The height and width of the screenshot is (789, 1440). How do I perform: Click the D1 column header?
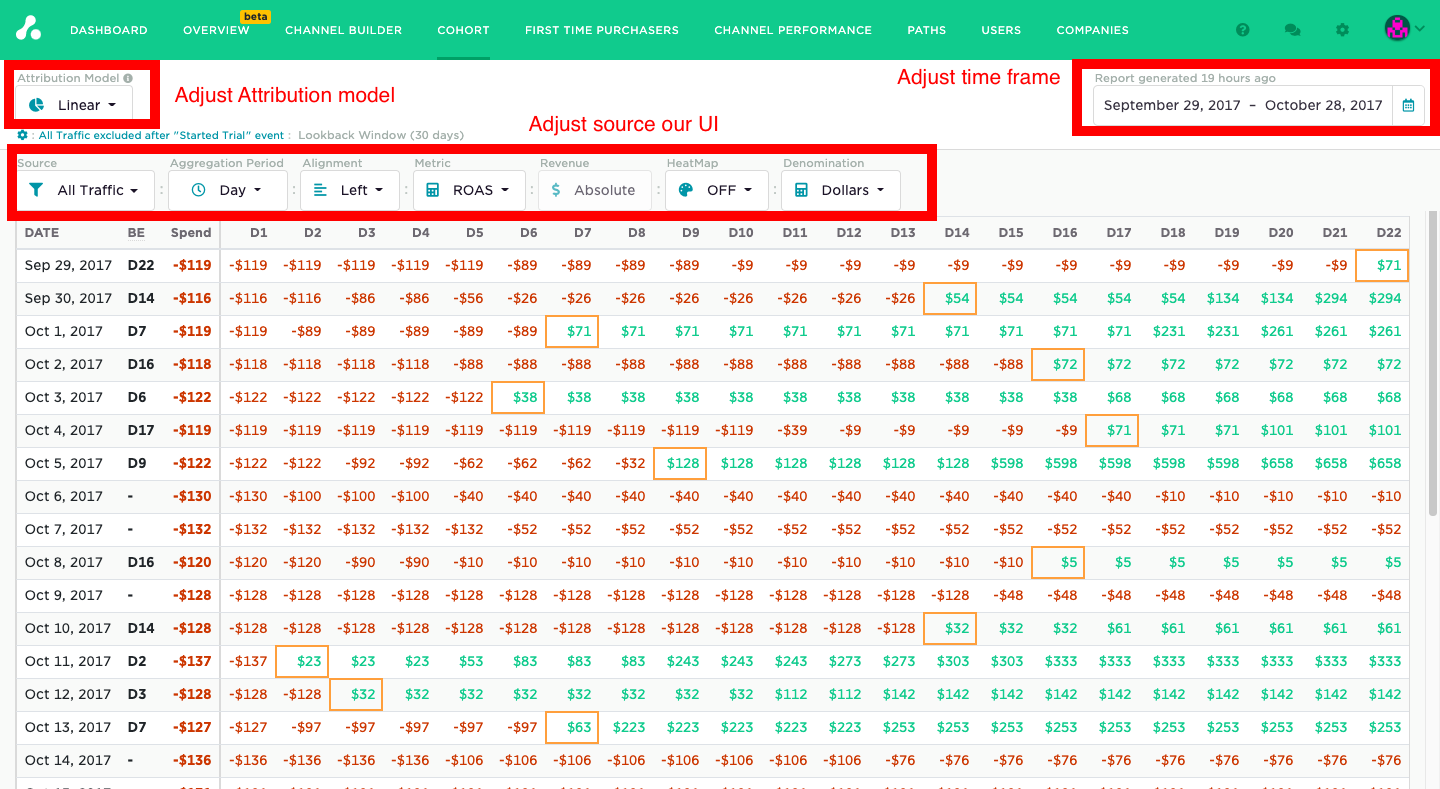point(258,233)
